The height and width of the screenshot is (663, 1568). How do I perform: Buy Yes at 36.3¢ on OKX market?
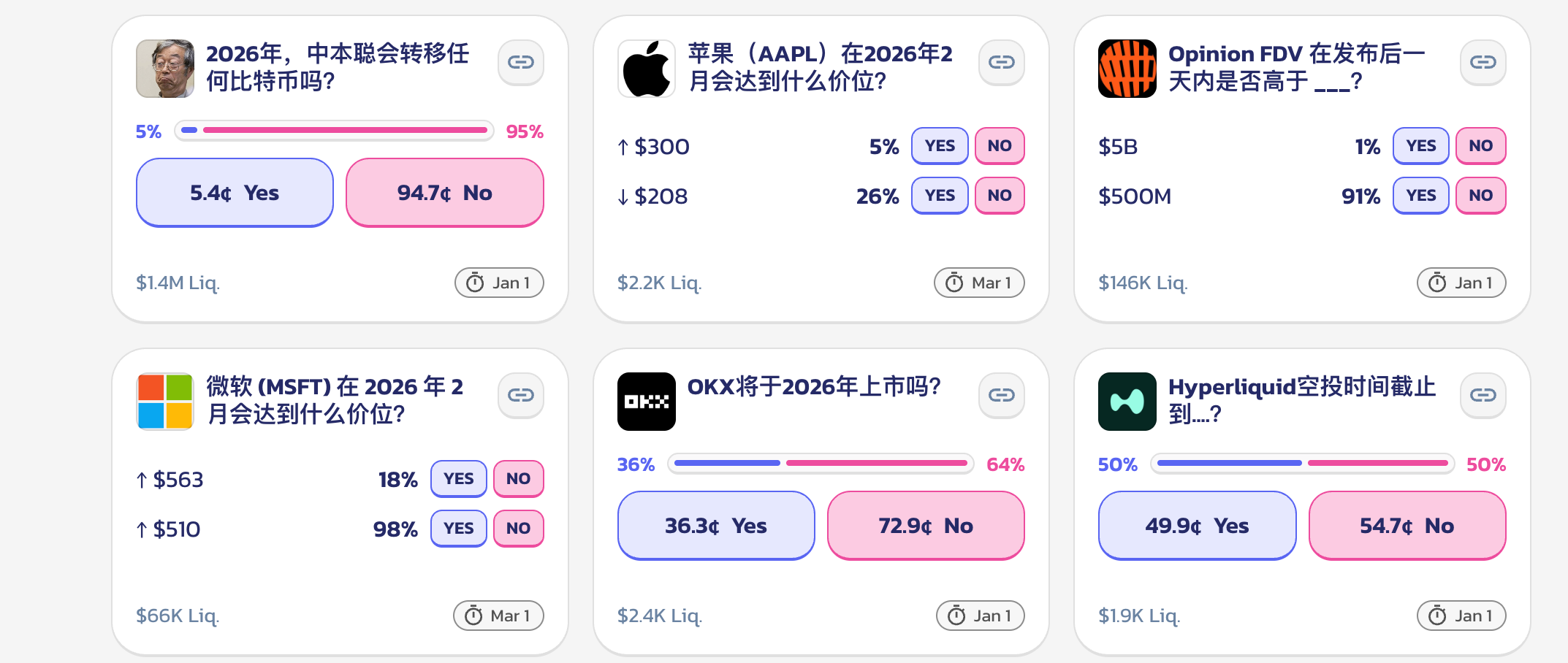[x=715, y=526]
